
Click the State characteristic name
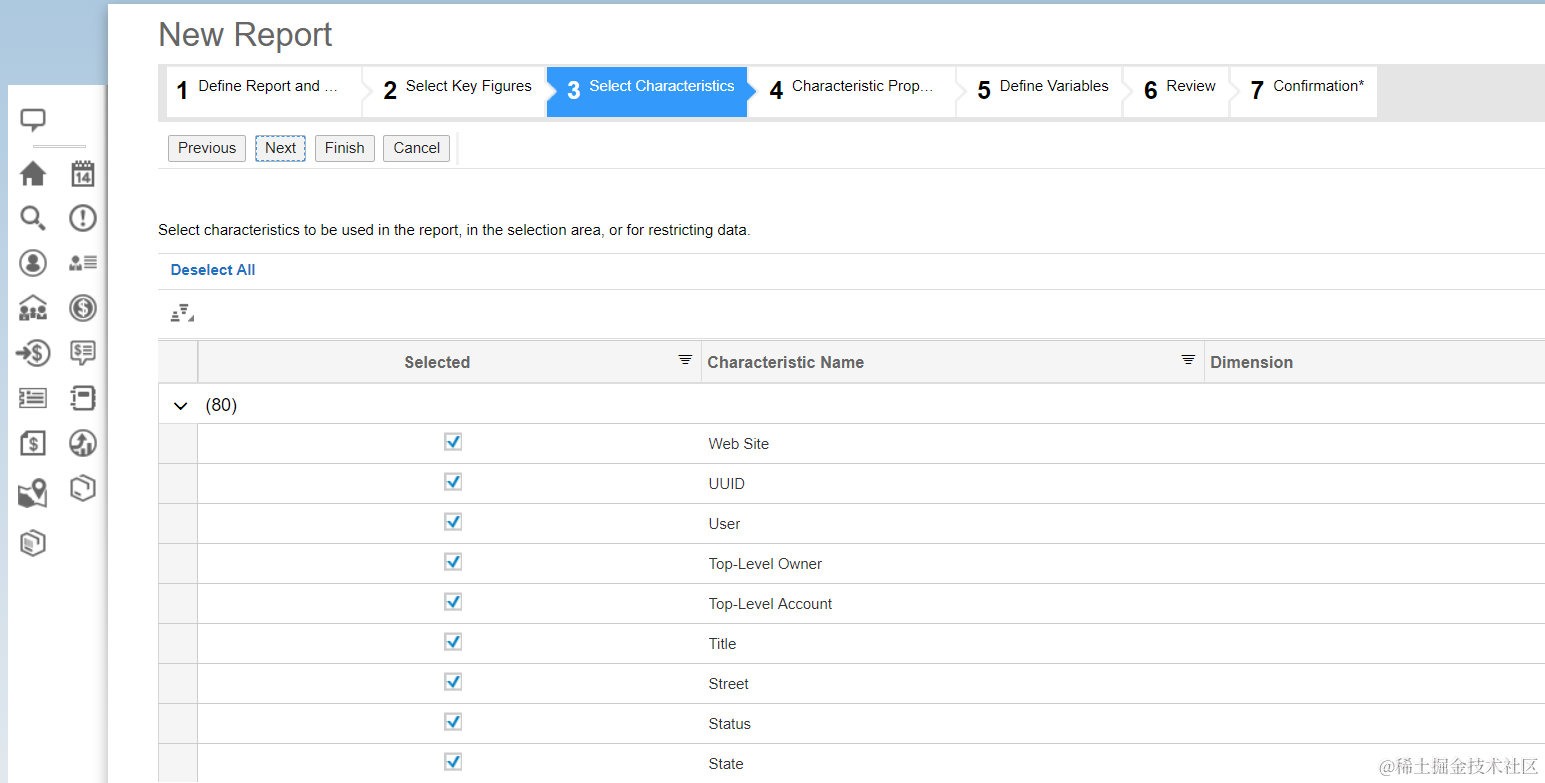click(x=726, y=764)
